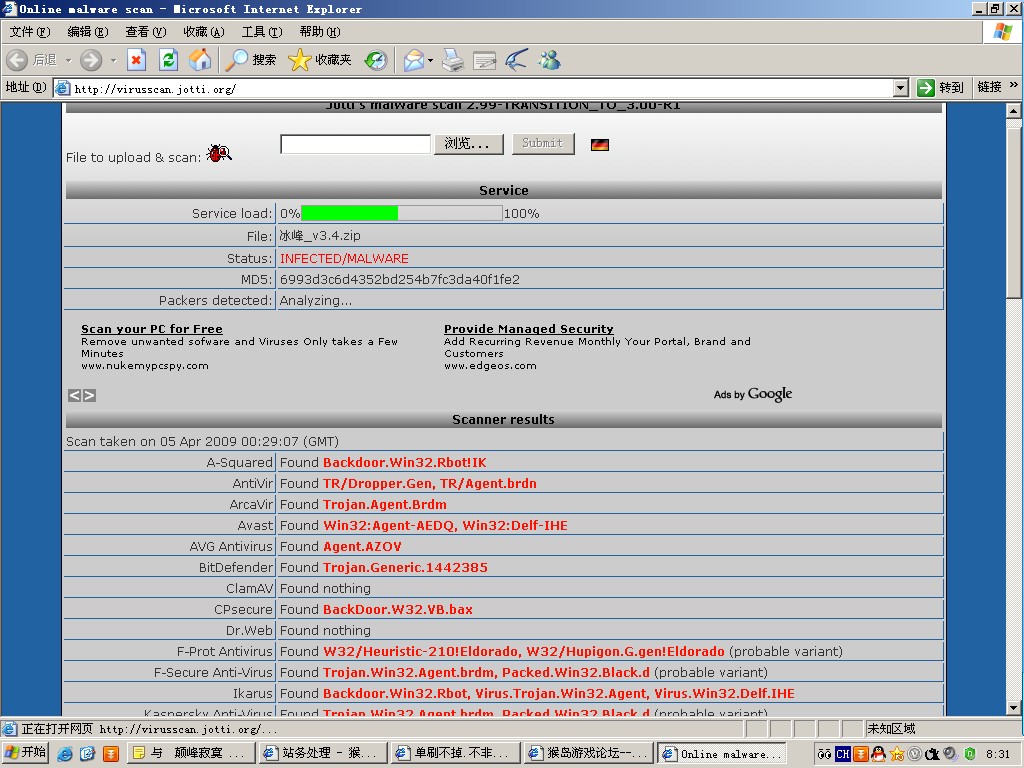This screenshot has width=1024, height=768.
Task: Click the Edit toolbar icon beside printer
Action: point(485,61)
